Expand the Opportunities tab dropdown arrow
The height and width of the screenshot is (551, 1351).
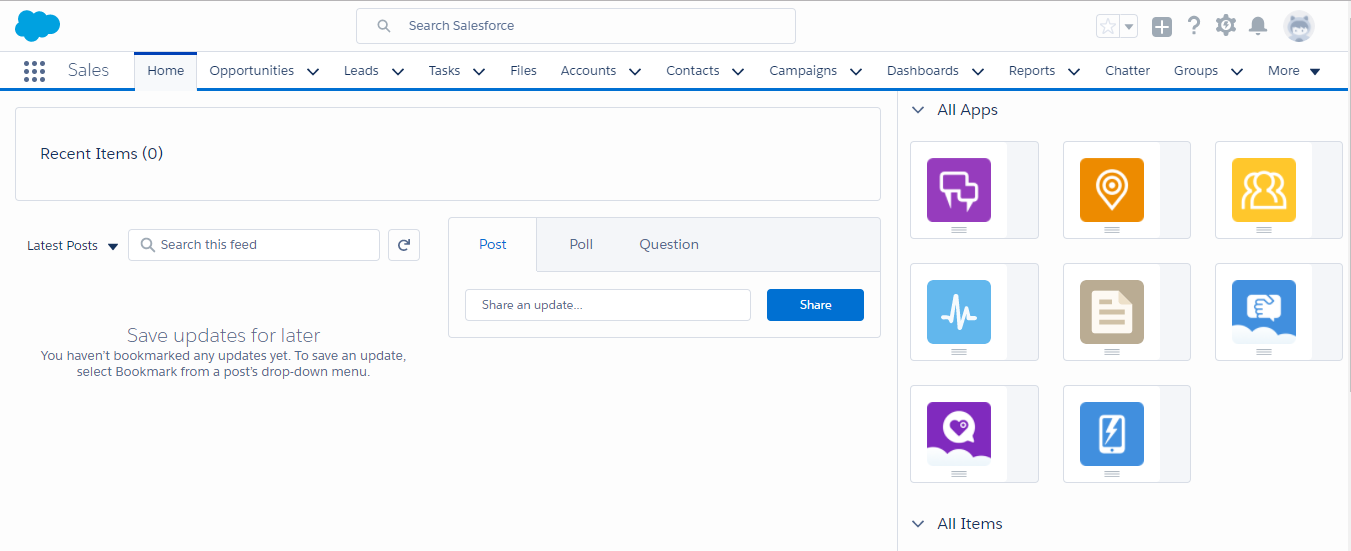pyautogui.click(x=313, y=71)
